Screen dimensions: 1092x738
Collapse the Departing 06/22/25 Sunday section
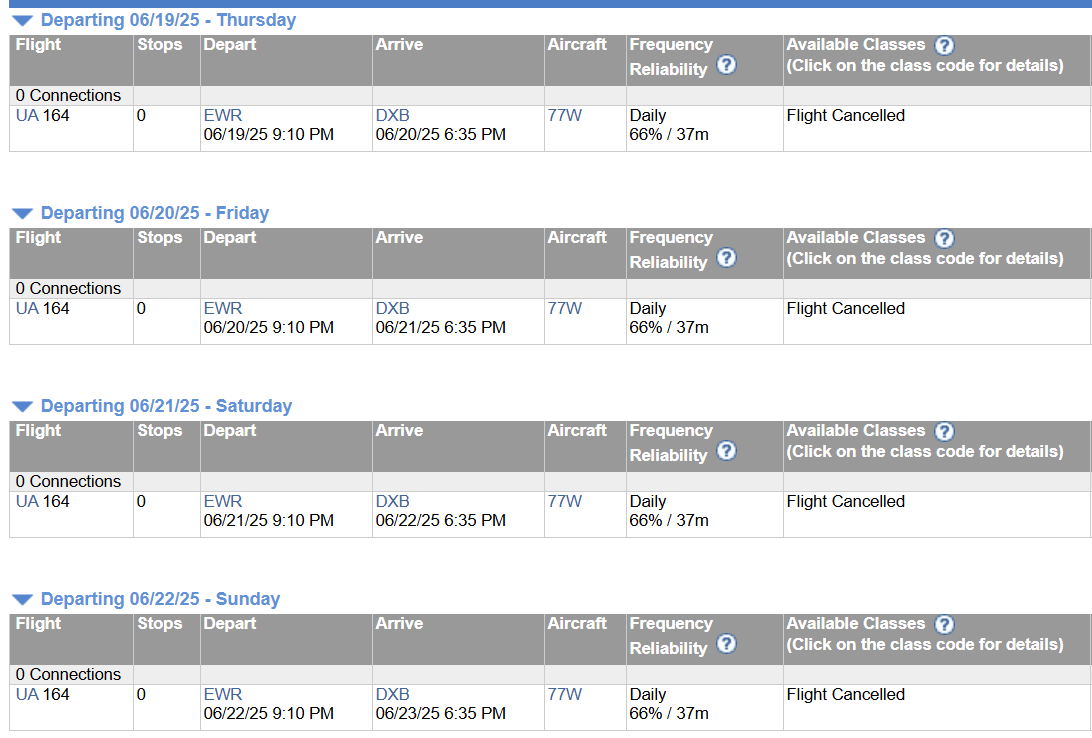(x=22, y=599)
